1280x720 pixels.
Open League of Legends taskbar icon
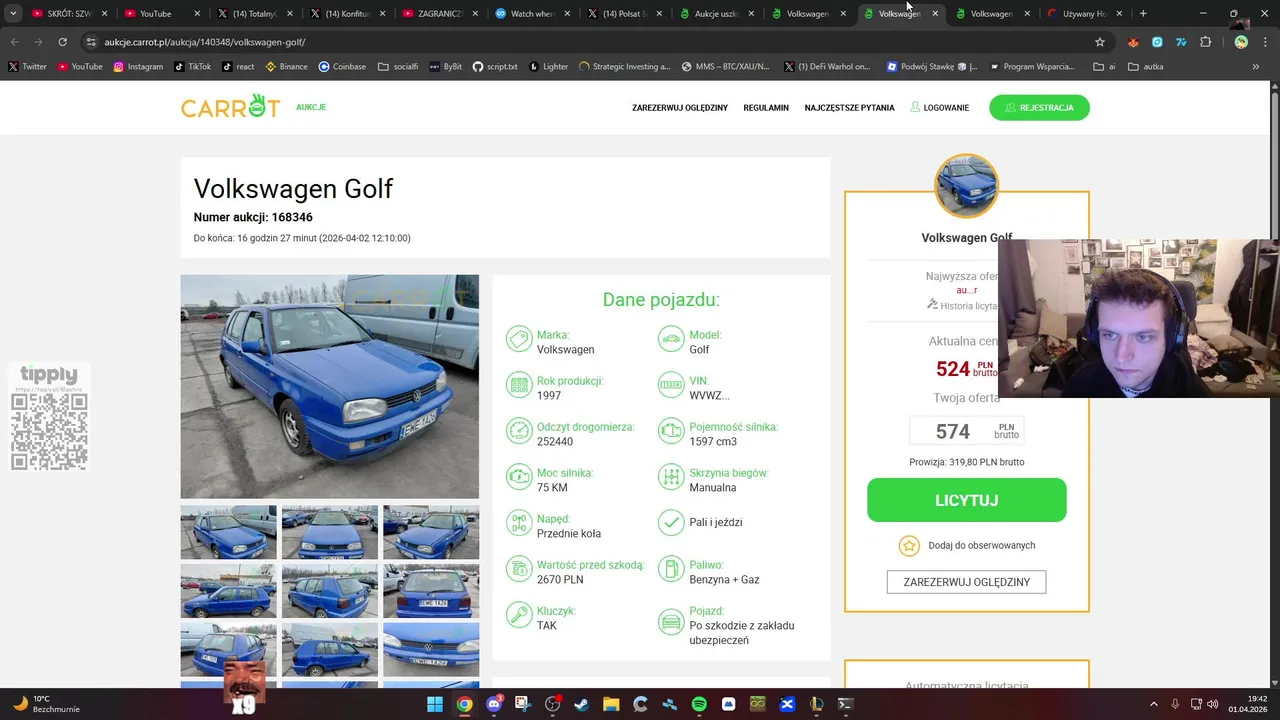pos(817,704)
